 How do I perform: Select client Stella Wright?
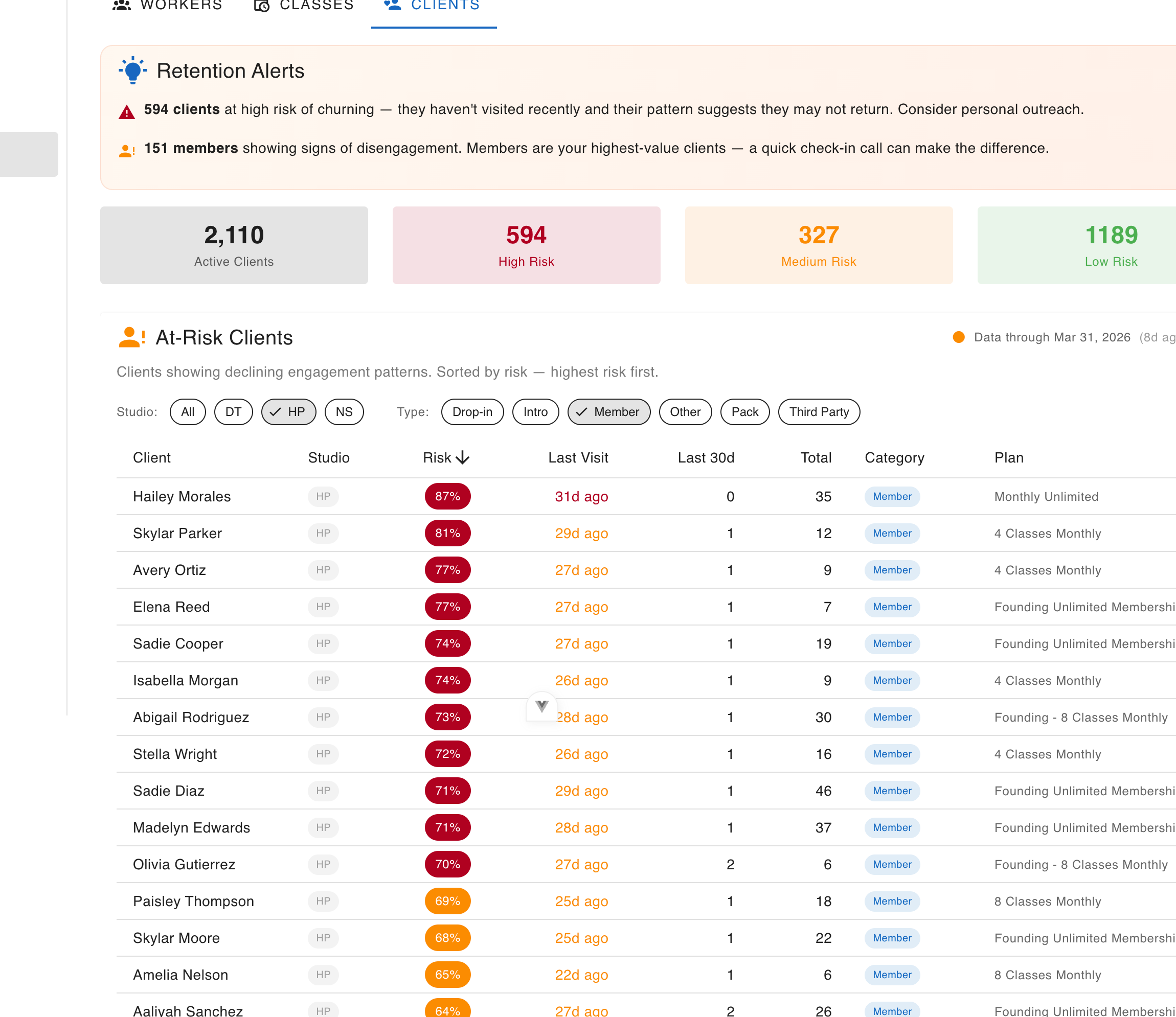coord(175,754)
